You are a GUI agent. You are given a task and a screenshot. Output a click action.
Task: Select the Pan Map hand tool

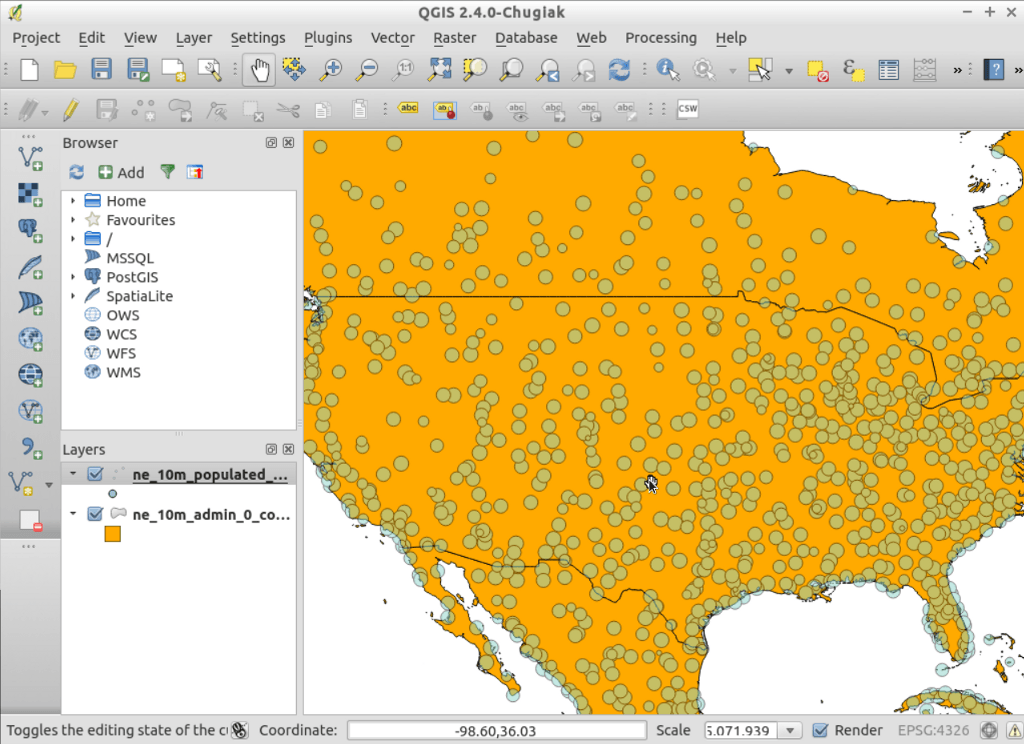[x=260, y=70]
